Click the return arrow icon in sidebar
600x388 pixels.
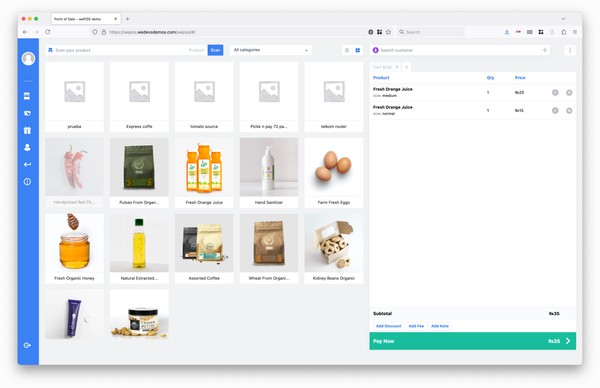[x=27, y=165]
